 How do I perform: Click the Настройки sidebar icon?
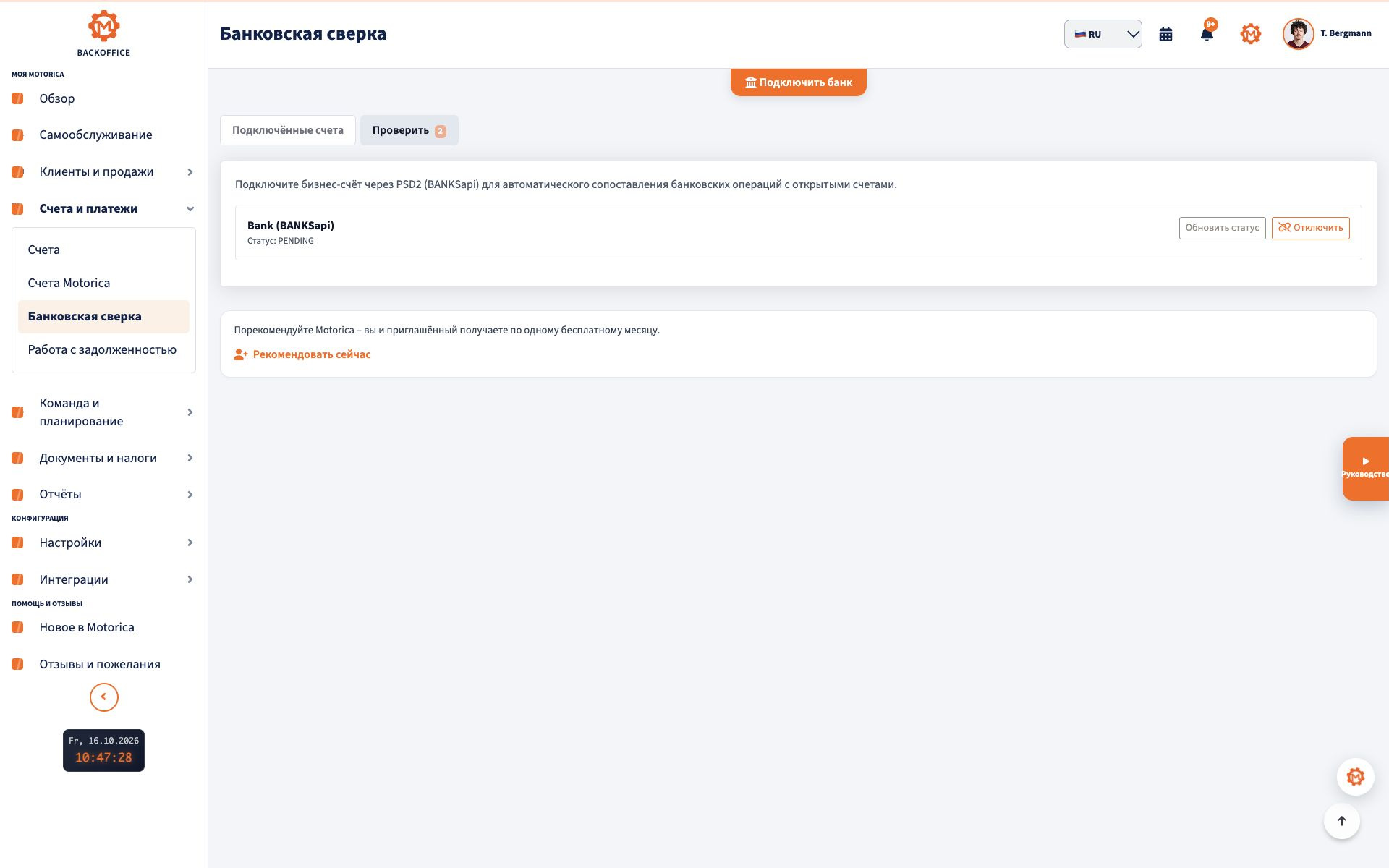click(17, 542)
